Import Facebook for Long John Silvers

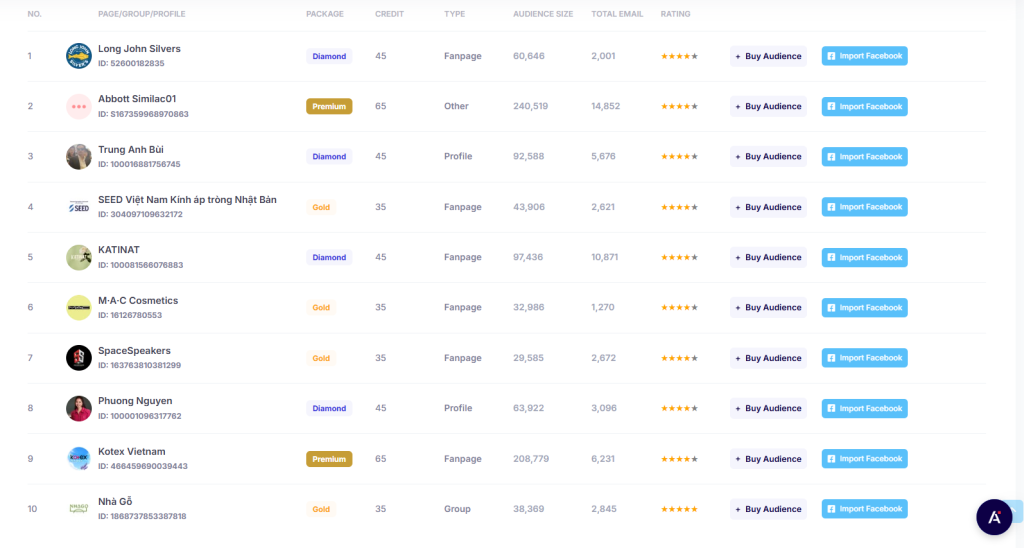(x=864, y=56)
